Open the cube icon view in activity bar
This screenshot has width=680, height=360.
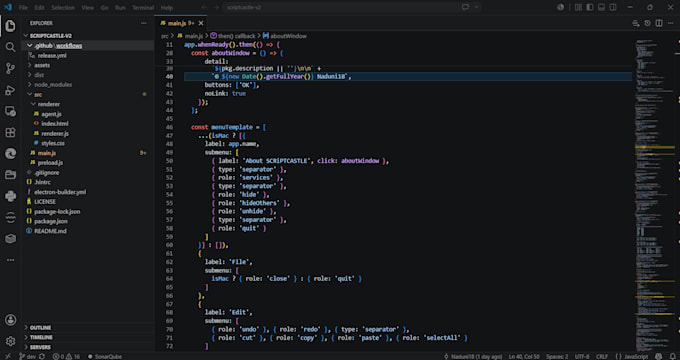click(x=10, y=239)
